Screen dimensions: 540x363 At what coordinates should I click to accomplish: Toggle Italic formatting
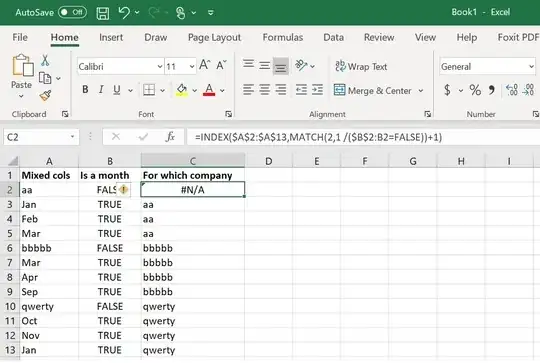(101, 90)
